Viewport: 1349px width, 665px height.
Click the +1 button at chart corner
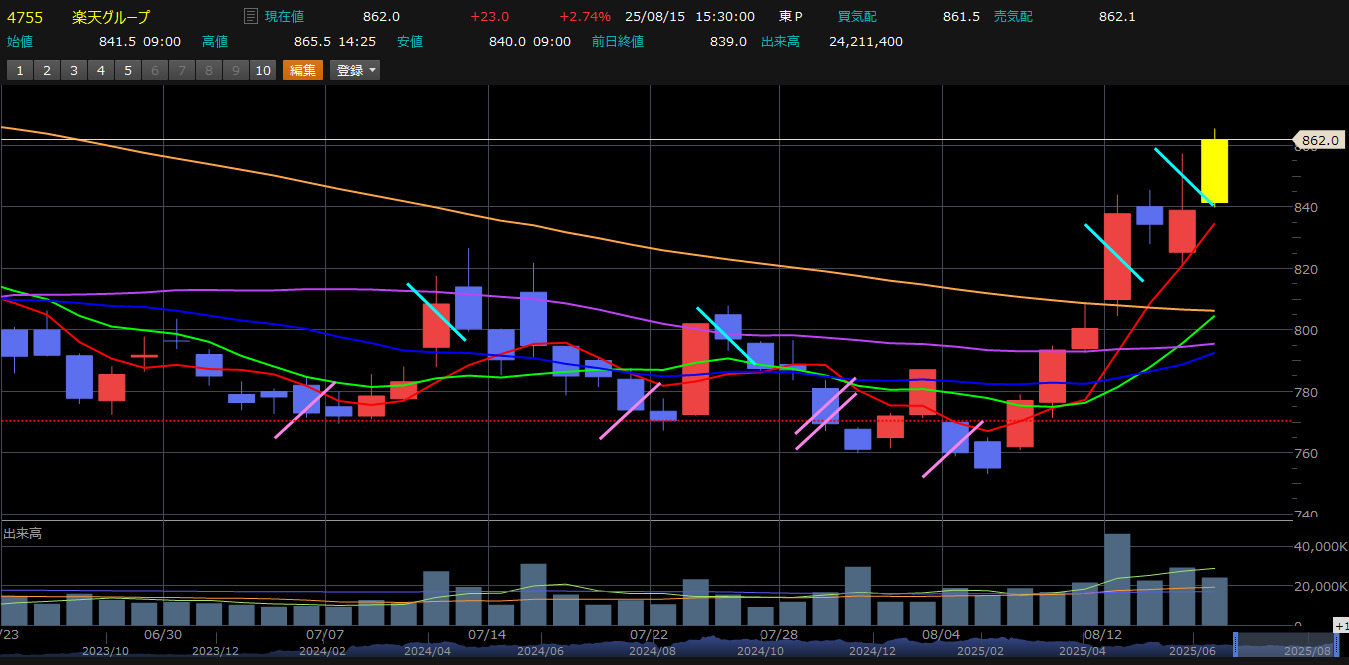click(1340, 625)
